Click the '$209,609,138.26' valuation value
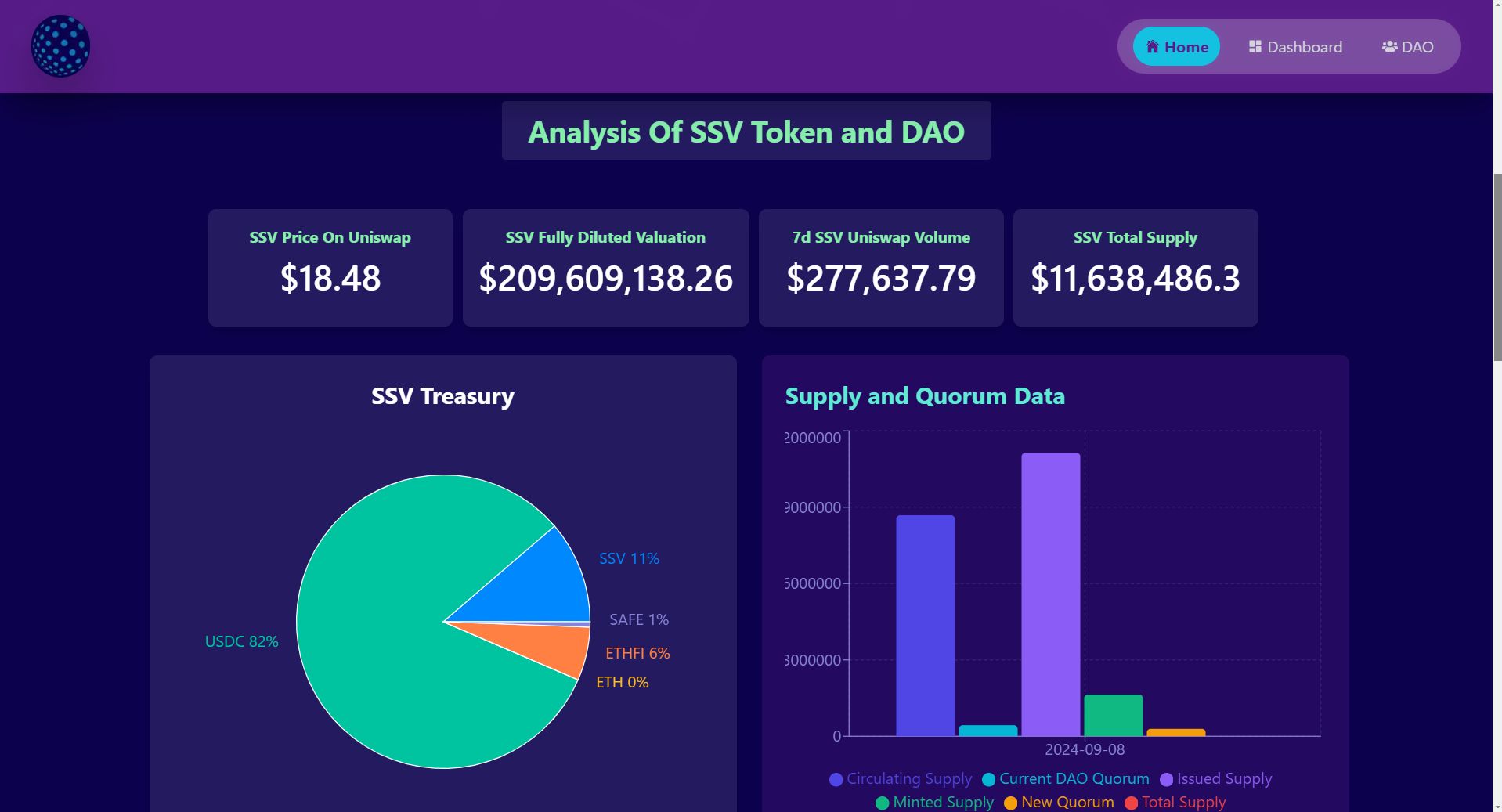 pyautogui.click(x=605, y=279)
